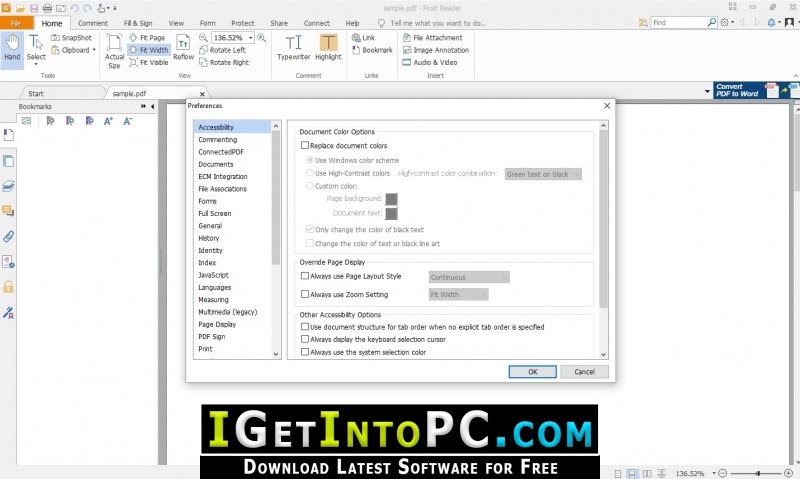Viewport: 800px width, 479px height.
Task: Zoom out with the magnifier minus icon
Action: click(x=203, y=38)
